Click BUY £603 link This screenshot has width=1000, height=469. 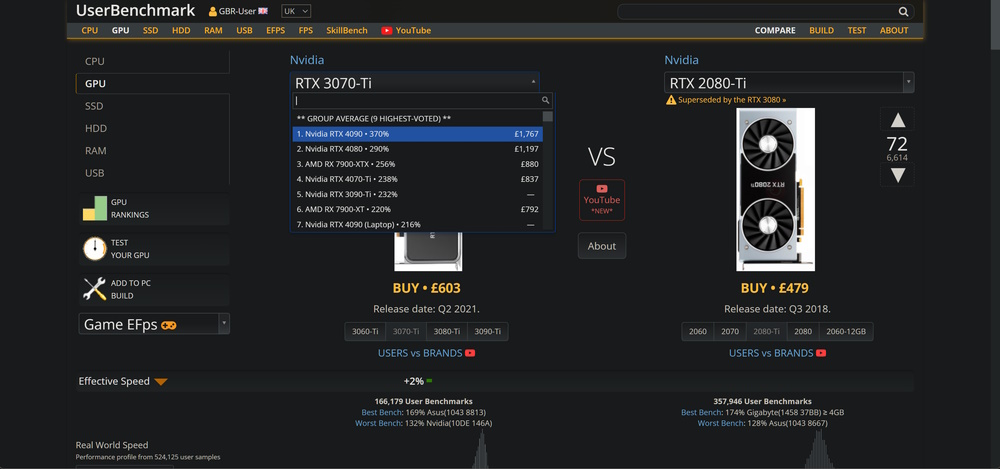[427, 288]
